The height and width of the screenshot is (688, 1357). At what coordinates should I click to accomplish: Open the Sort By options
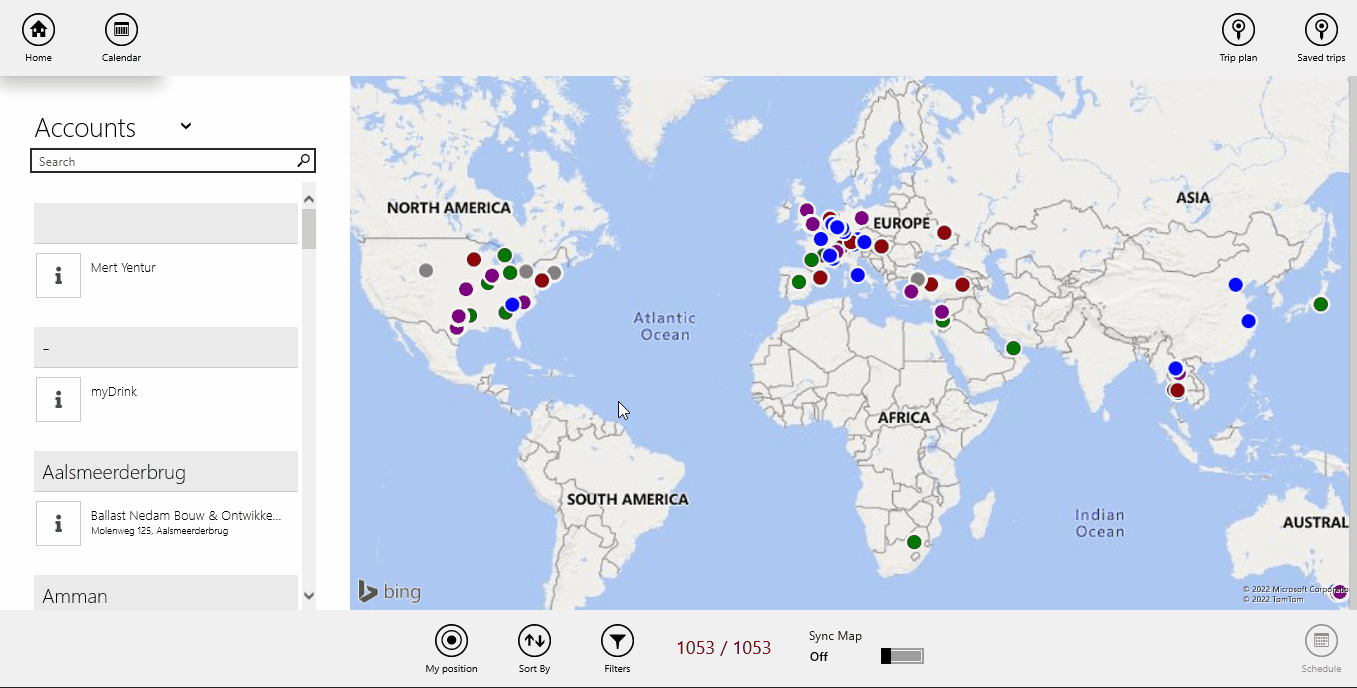click(x=534, y=641)
